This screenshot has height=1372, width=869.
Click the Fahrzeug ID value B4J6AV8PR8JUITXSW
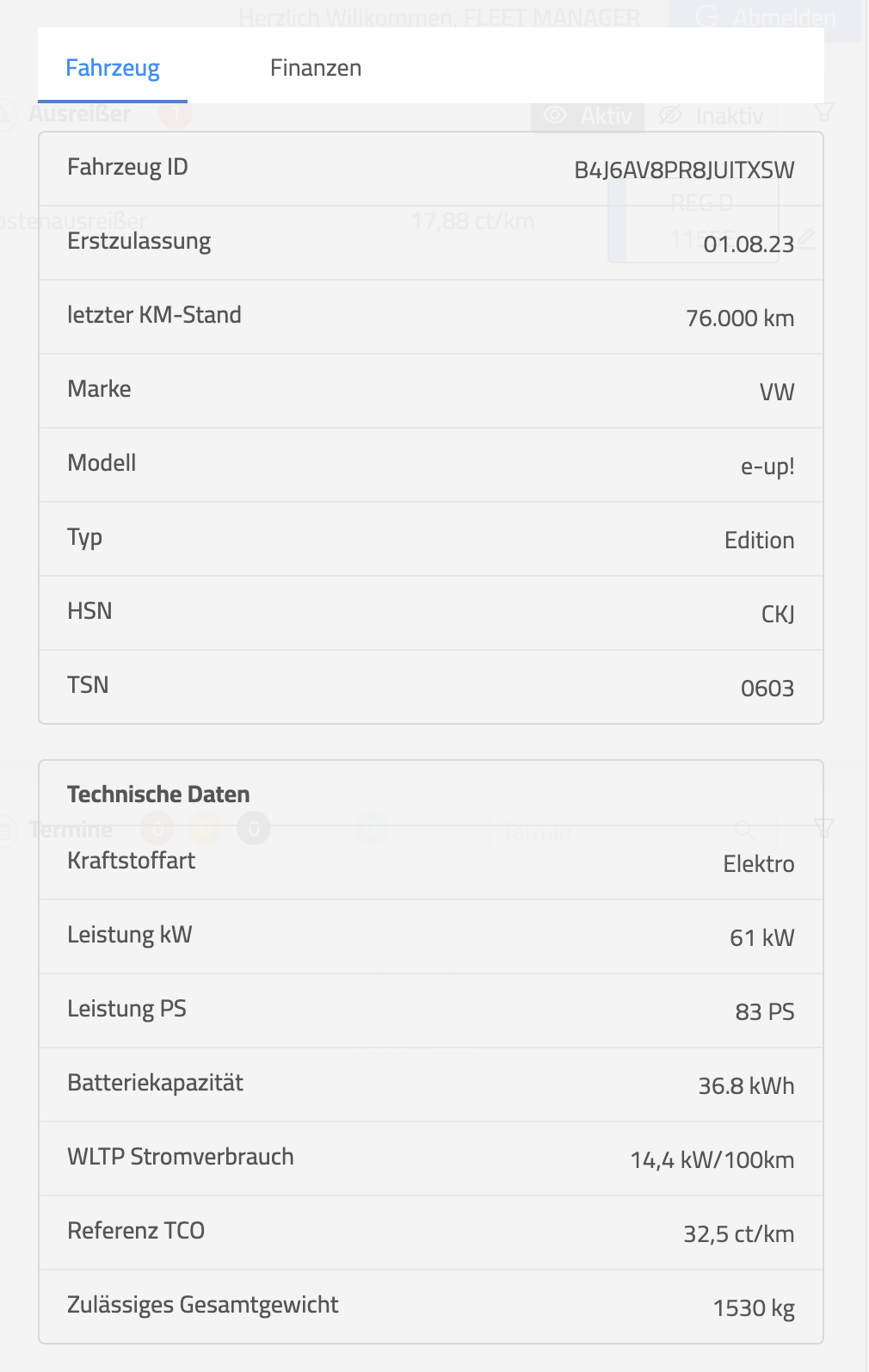(x=684, y=170)
